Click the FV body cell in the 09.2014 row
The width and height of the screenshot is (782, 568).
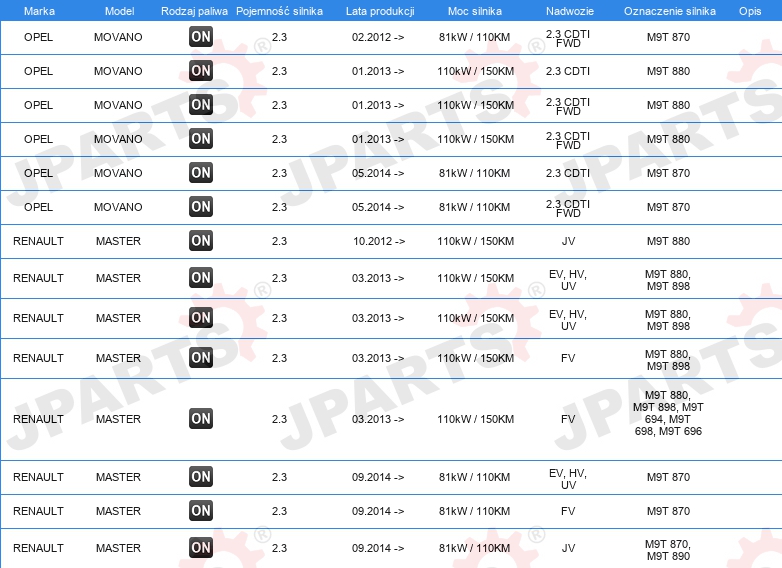pyautogui.click(x=568, y=511)
